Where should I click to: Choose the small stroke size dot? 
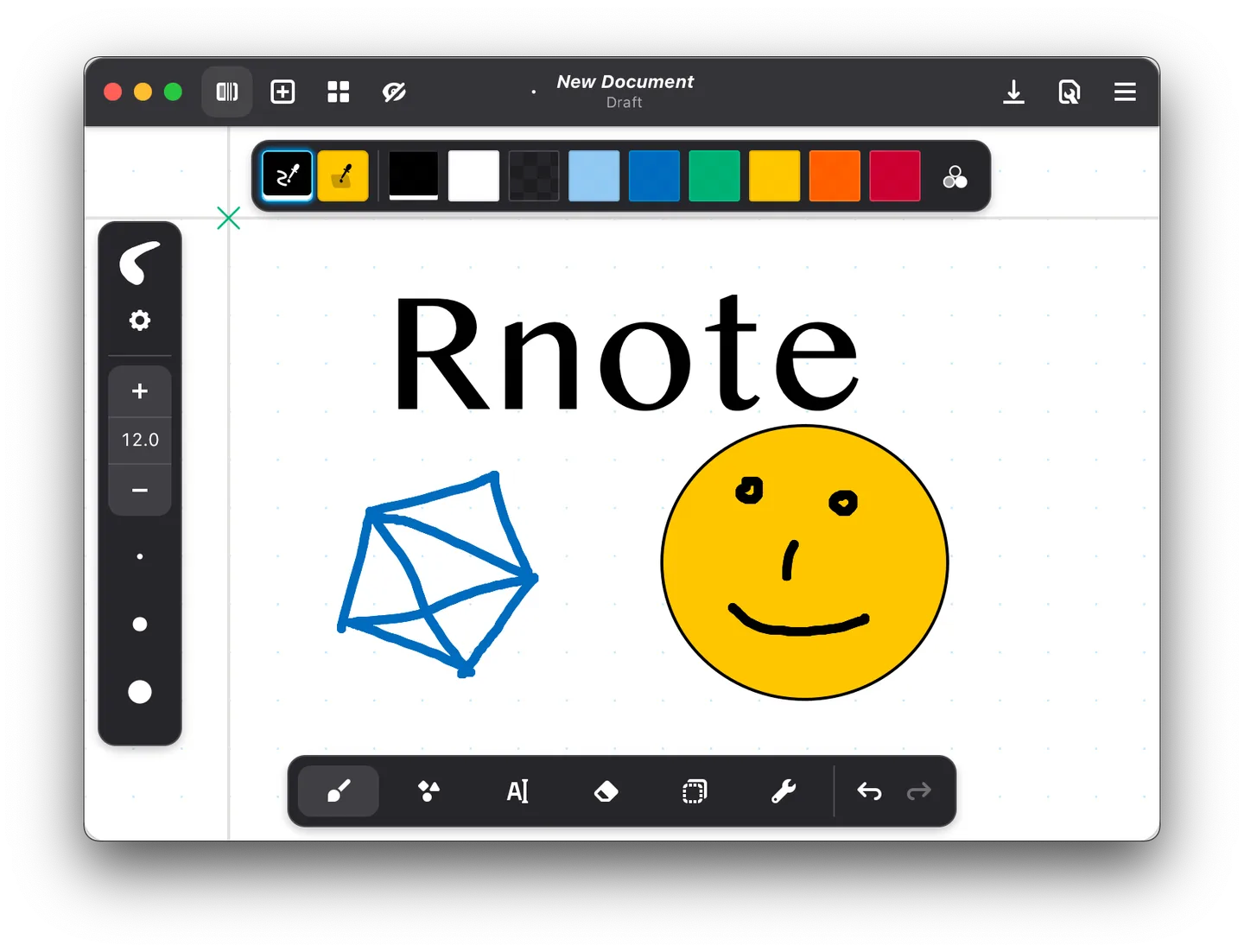pos(140,556)
